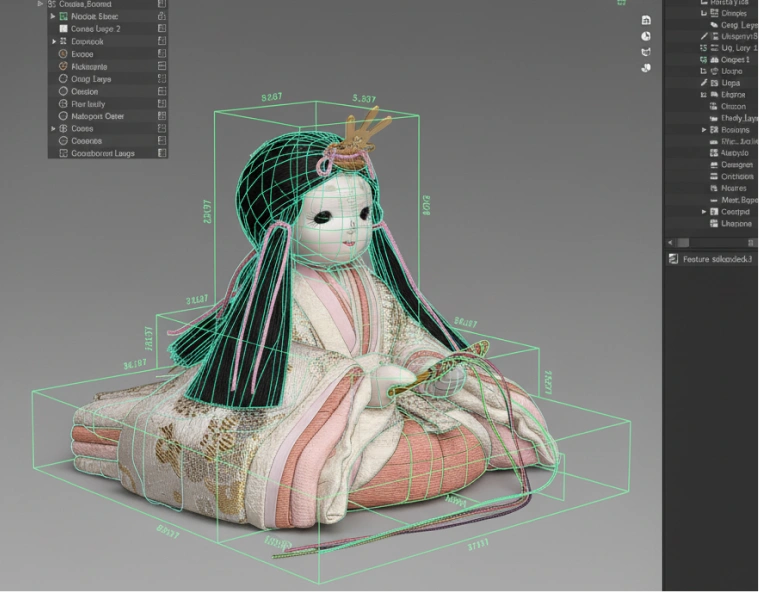Expand the Corpncok tree item

54,41
